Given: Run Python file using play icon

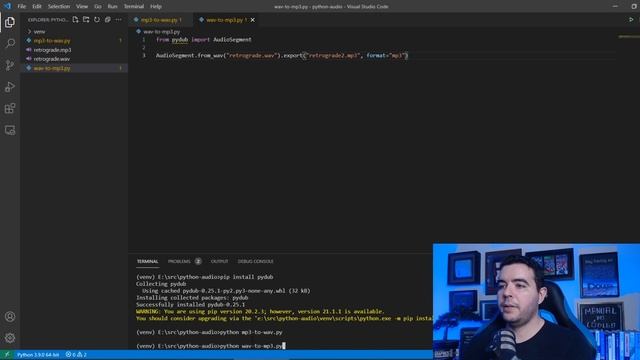Looking at the screenshot, I should click(x=631, y=20).
